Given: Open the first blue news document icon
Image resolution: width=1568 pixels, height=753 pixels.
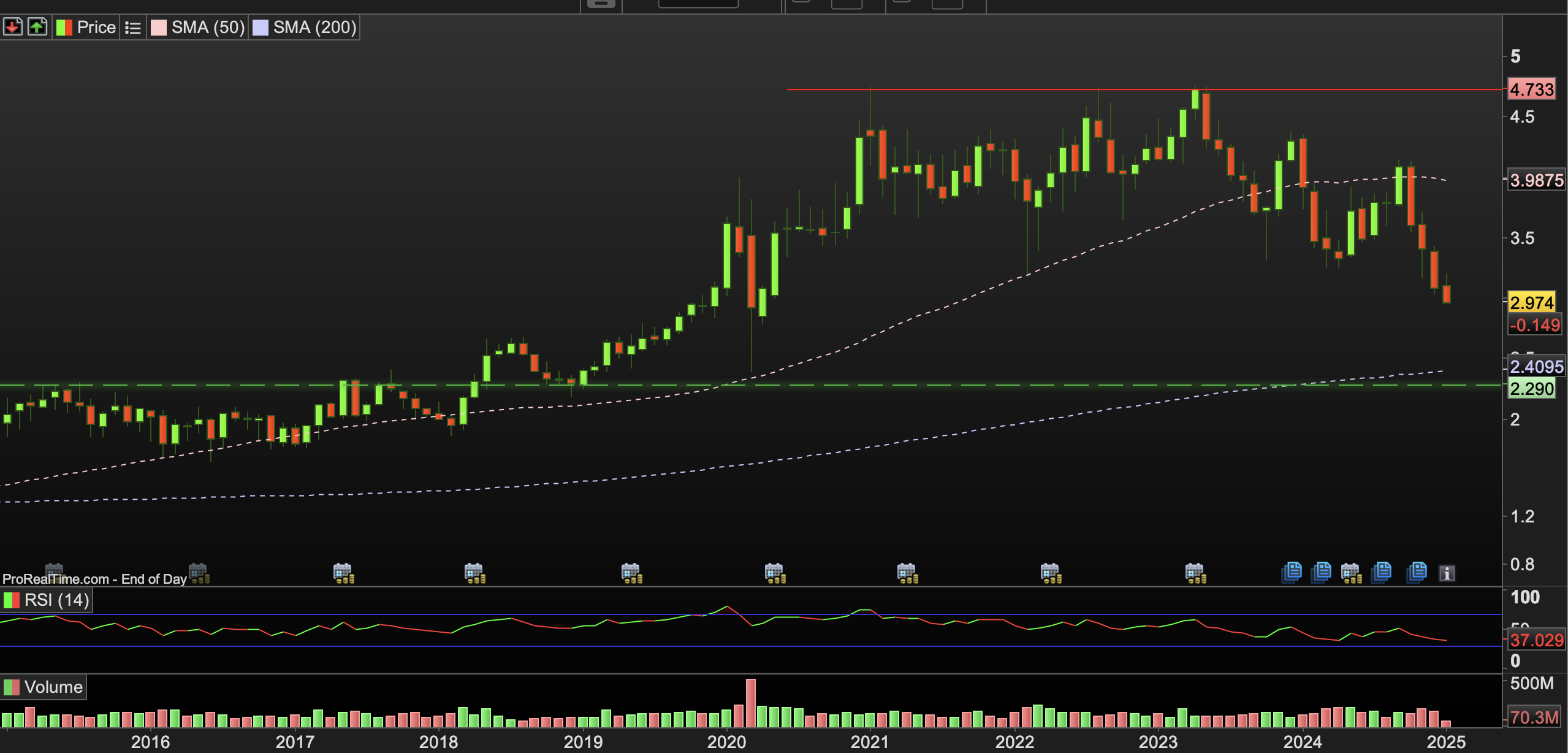Looking at the screenshot, I should coord(1292,572).
